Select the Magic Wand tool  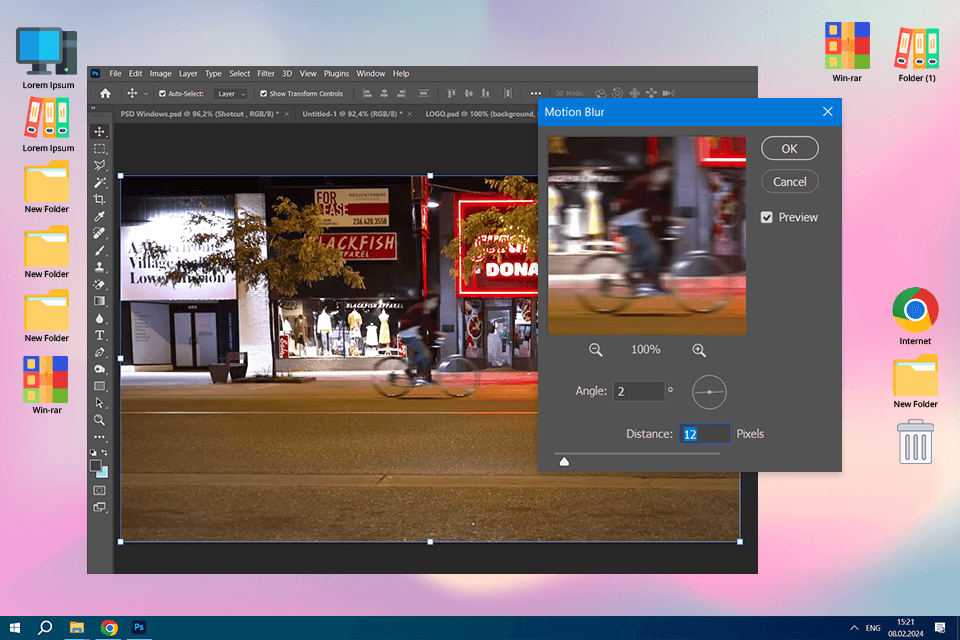pos(99,183)
